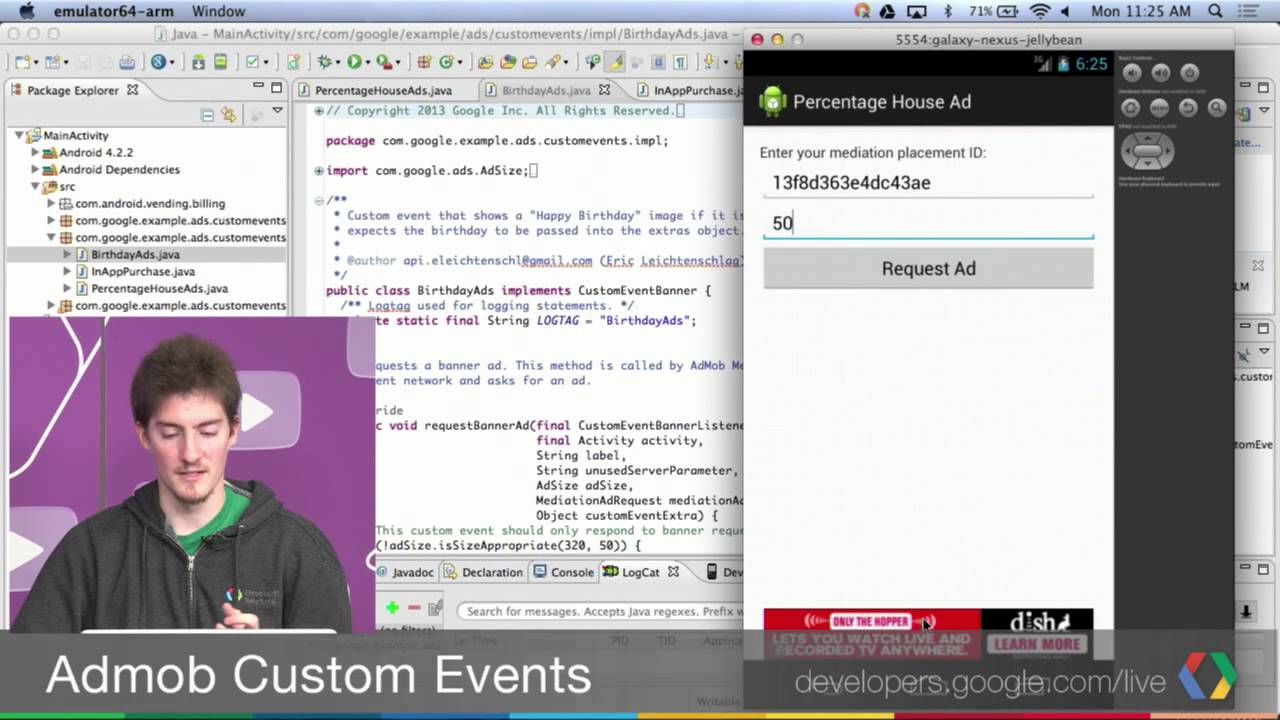Open the Android Virtual Device Manager icon

point(220,62)
